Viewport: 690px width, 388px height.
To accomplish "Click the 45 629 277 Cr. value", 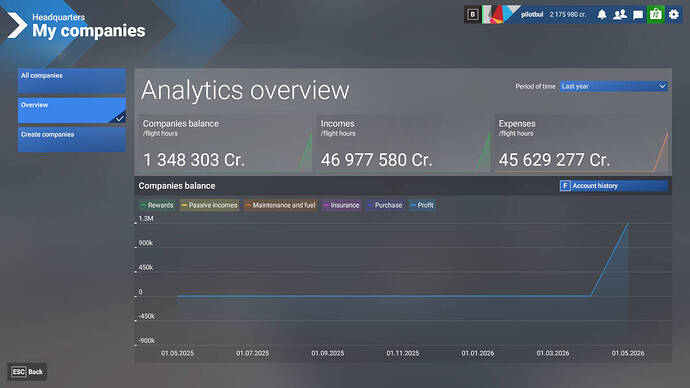I will pyautogui.click(x=554, y=160).
